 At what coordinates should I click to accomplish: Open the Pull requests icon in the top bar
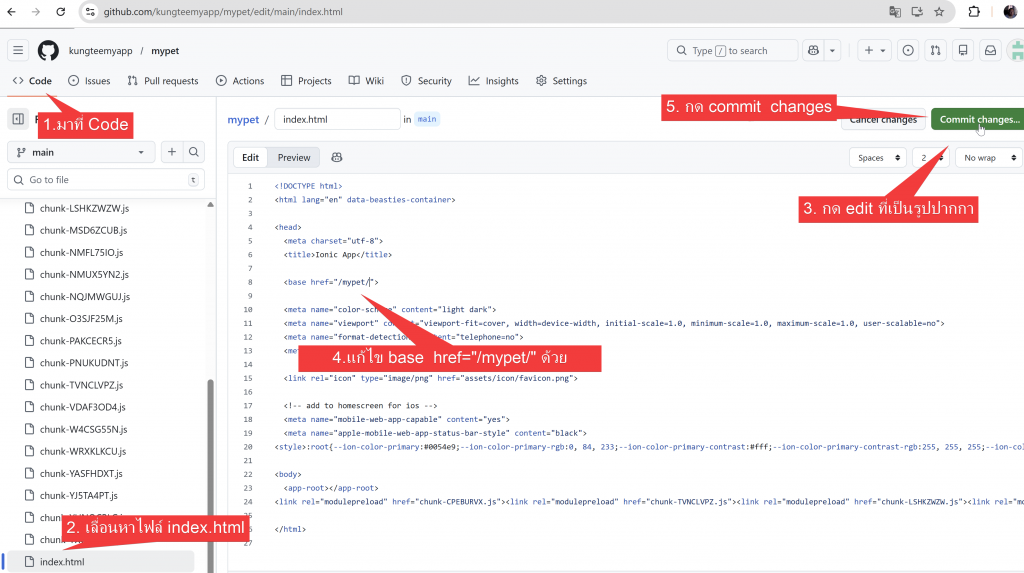pyautogui.click(x=935, y=50)
